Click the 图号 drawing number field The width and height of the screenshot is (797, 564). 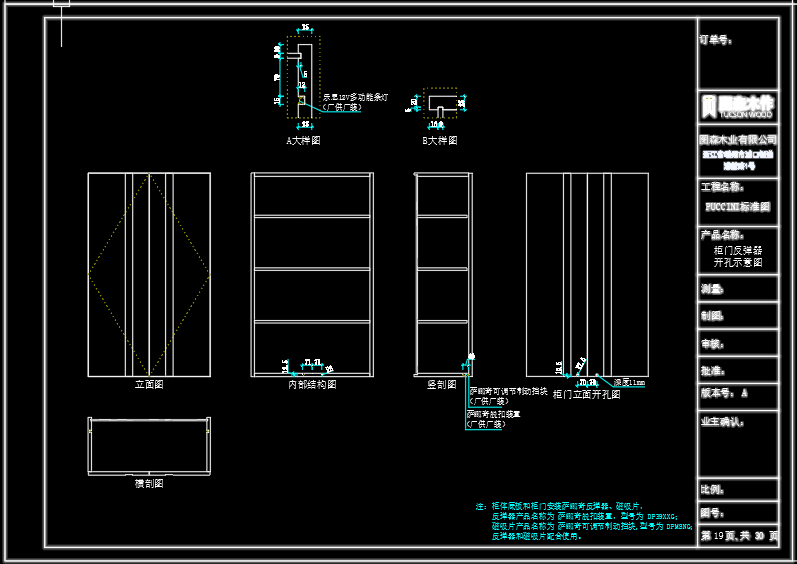712,513
